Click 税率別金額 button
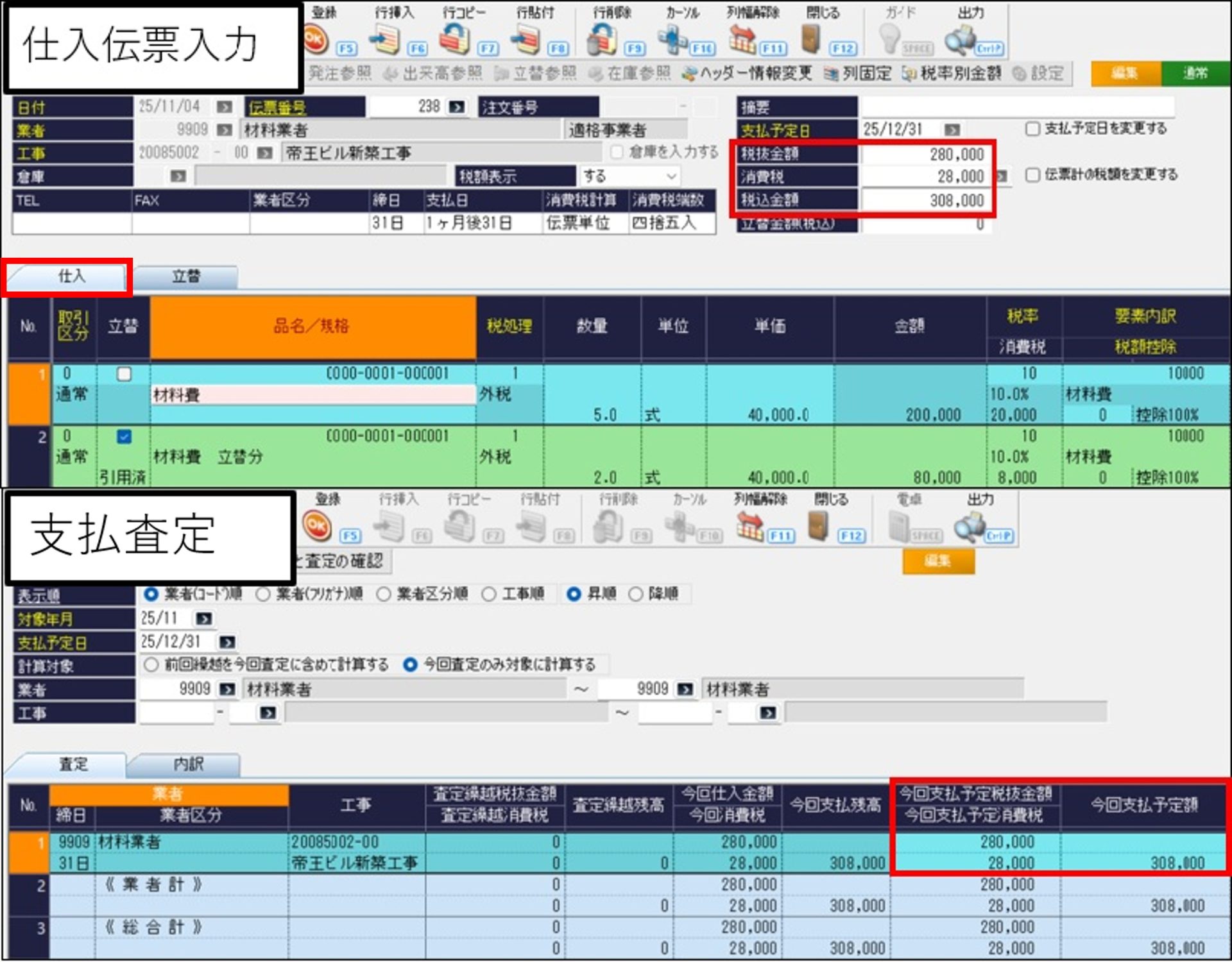Screen dimensions: 1232x962 [x=952, y=74]
